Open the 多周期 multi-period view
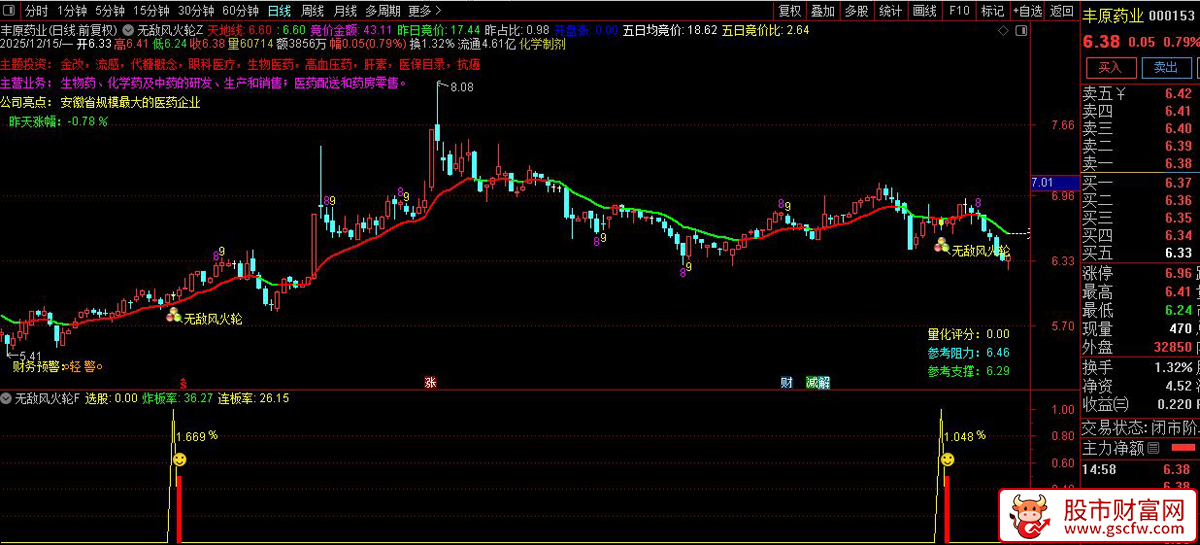Image resolution: width=1200 pixels, height=545 pixels. tap(382, 11)
